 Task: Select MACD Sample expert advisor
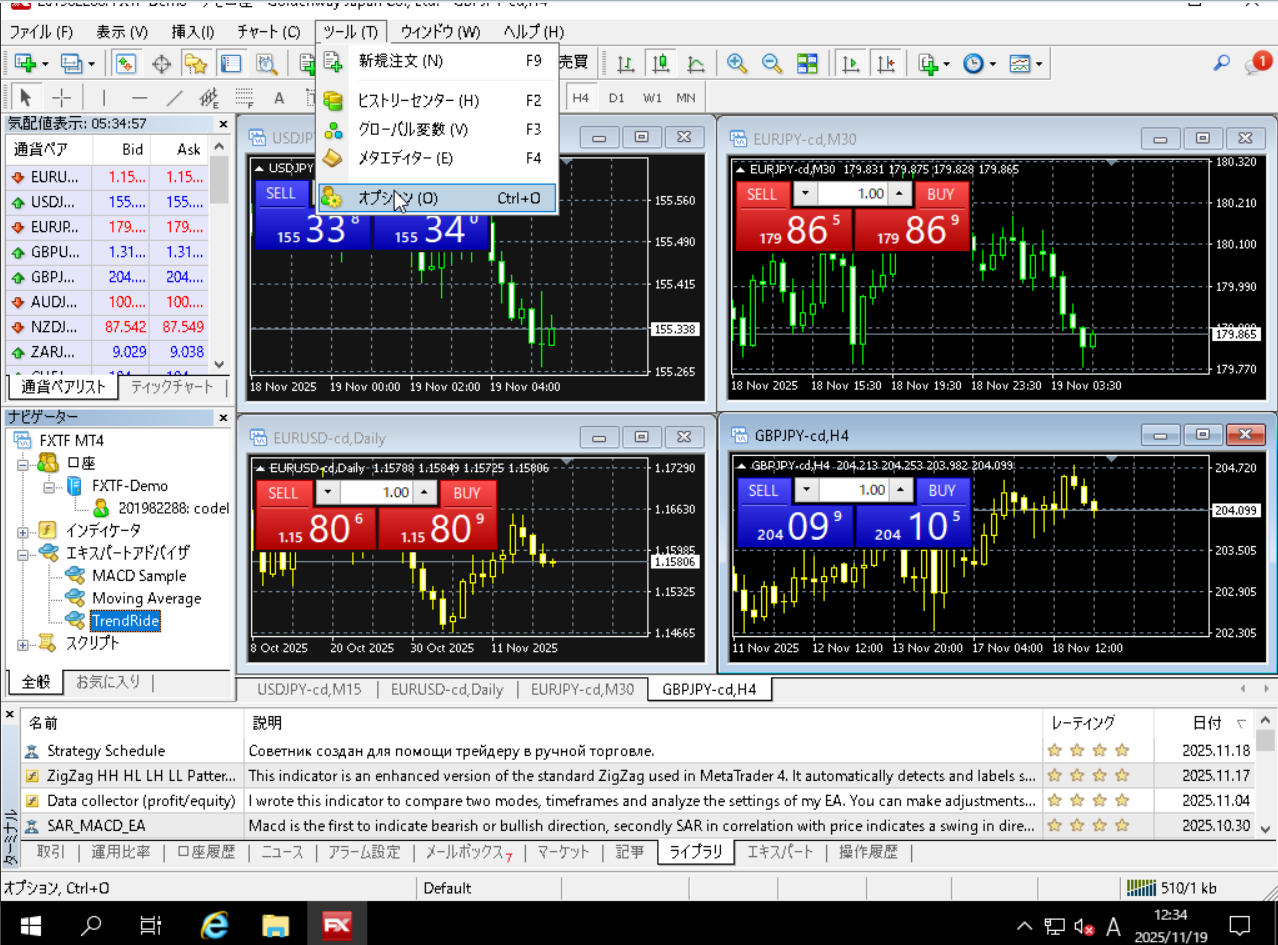point(139,575)
